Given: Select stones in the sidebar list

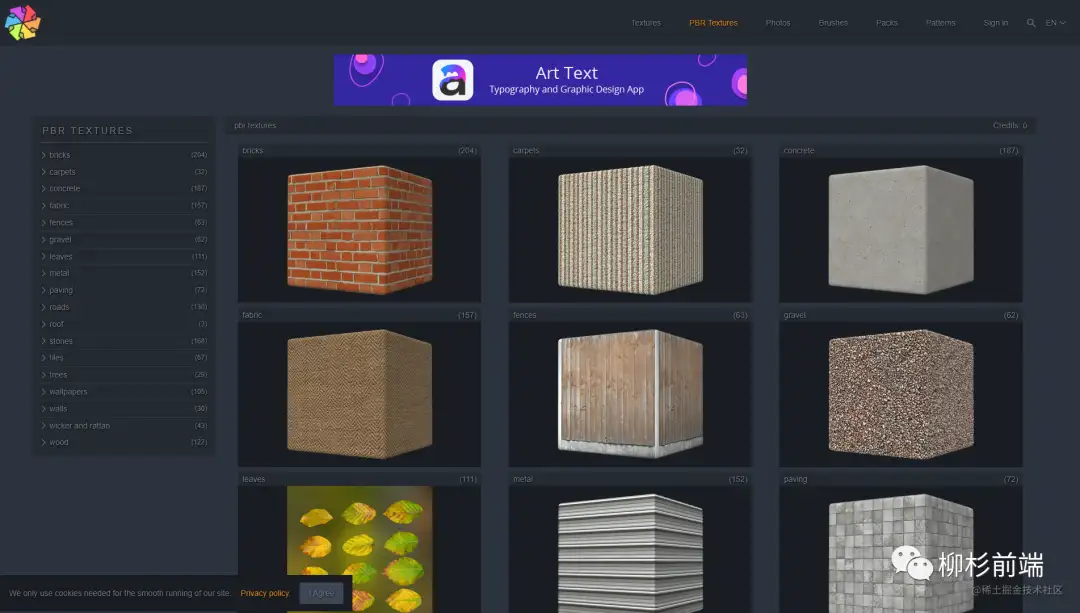Looking at the screenshot, I should click(61, 341).
